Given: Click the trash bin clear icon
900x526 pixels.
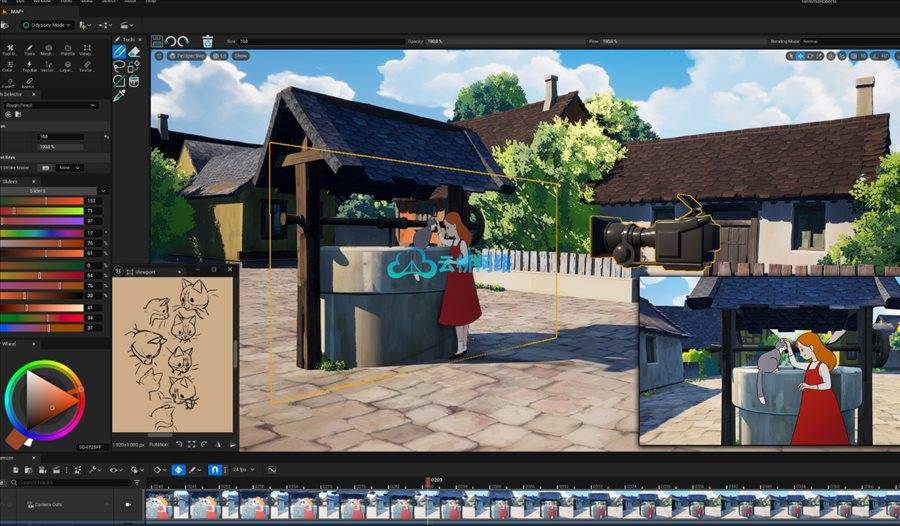Looking at the screenshot, I should pos(208,41).
